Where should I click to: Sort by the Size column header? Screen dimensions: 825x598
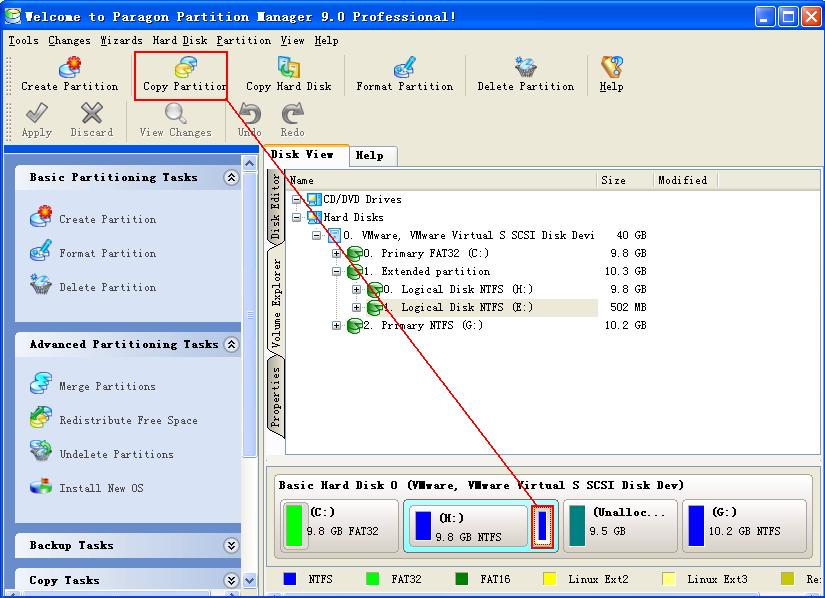(625, 180)
